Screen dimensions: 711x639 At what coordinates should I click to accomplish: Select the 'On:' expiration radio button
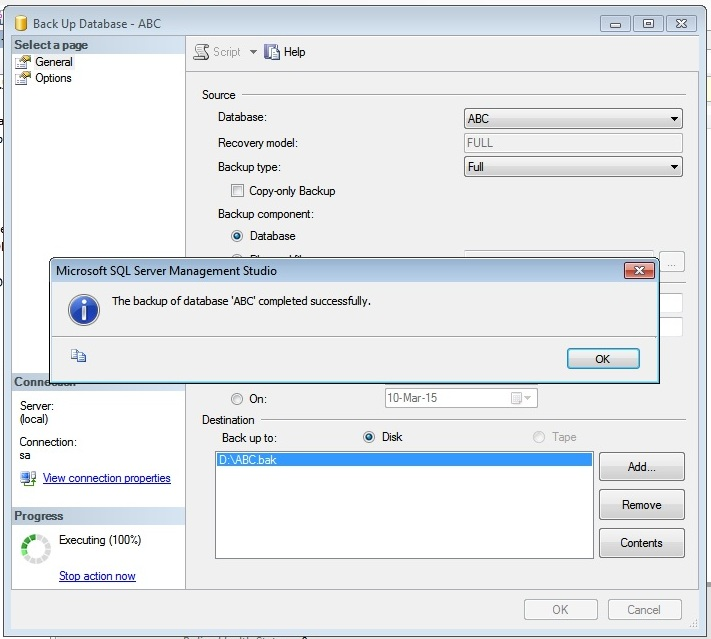coord(237,399)
